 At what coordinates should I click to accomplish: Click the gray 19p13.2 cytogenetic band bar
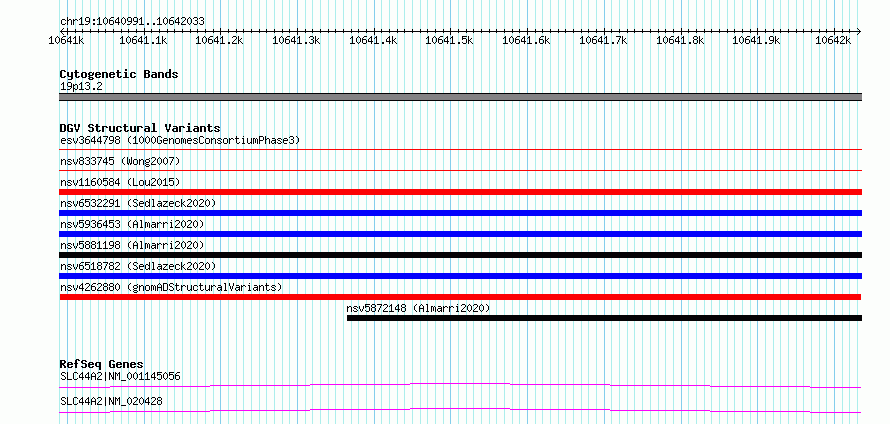click(461, 97)
